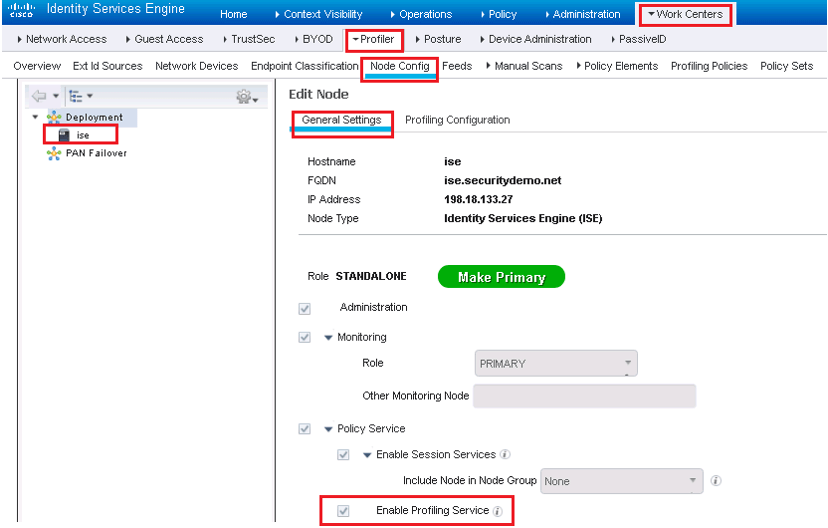Switch to Profiling Policies tab

click(709, 67)
